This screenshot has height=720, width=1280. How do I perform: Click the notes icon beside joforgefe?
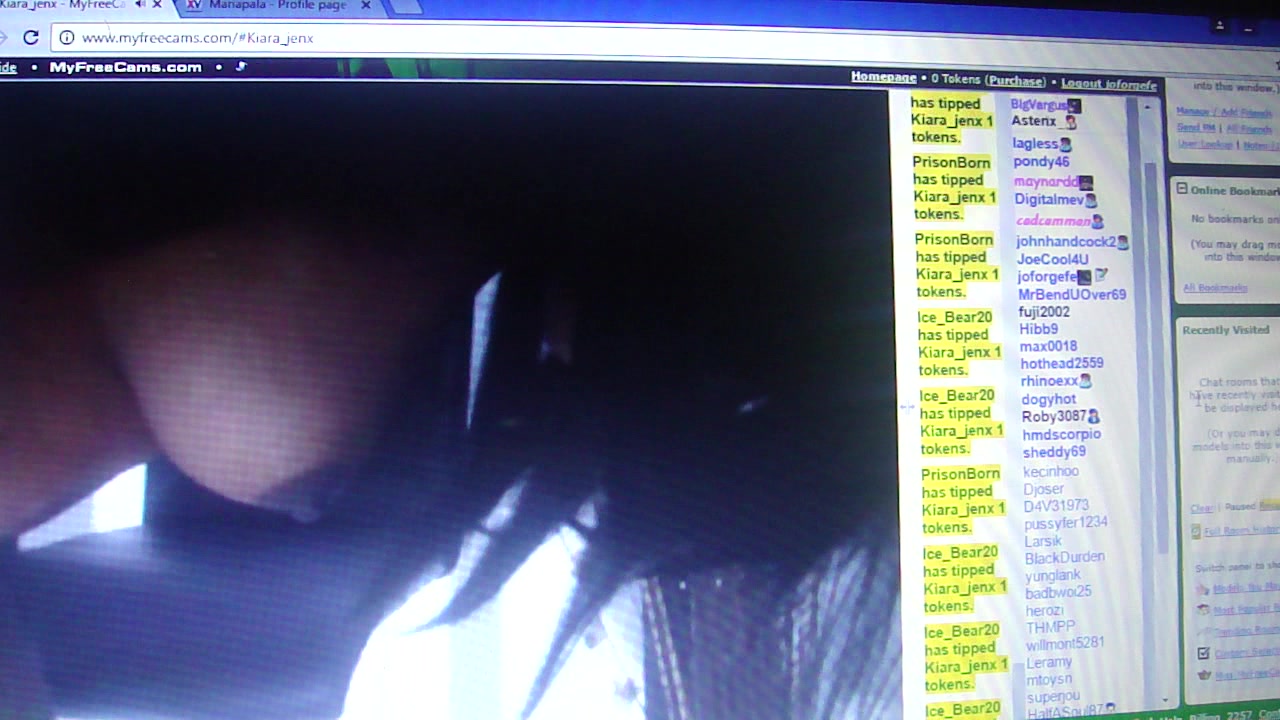[1101, 275]
